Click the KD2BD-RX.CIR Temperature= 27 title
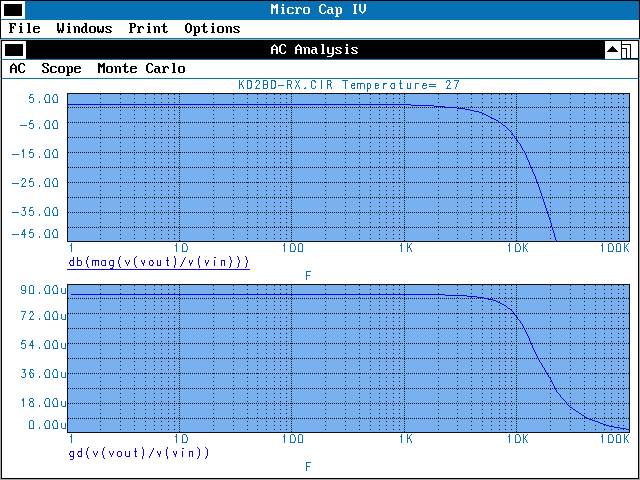The image size is (640, 480). (349, 85)
